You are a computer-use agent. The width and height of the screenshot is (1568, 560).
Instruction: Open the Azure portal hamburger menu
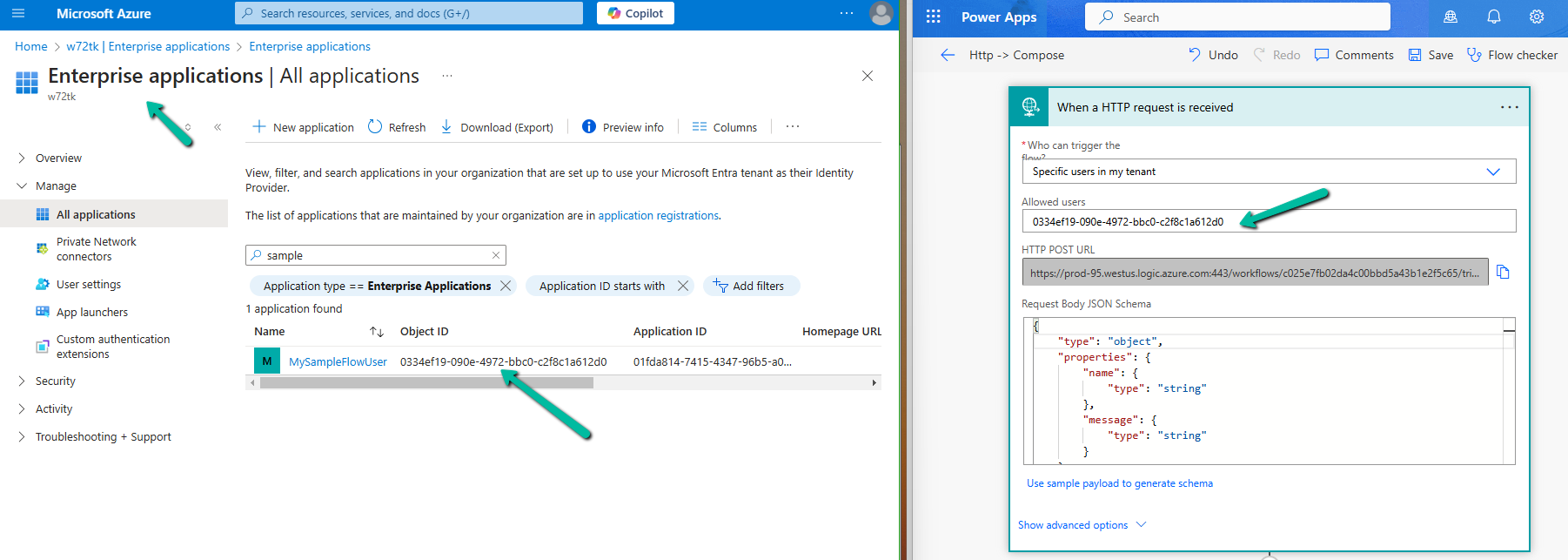click(x=18, y=13)
